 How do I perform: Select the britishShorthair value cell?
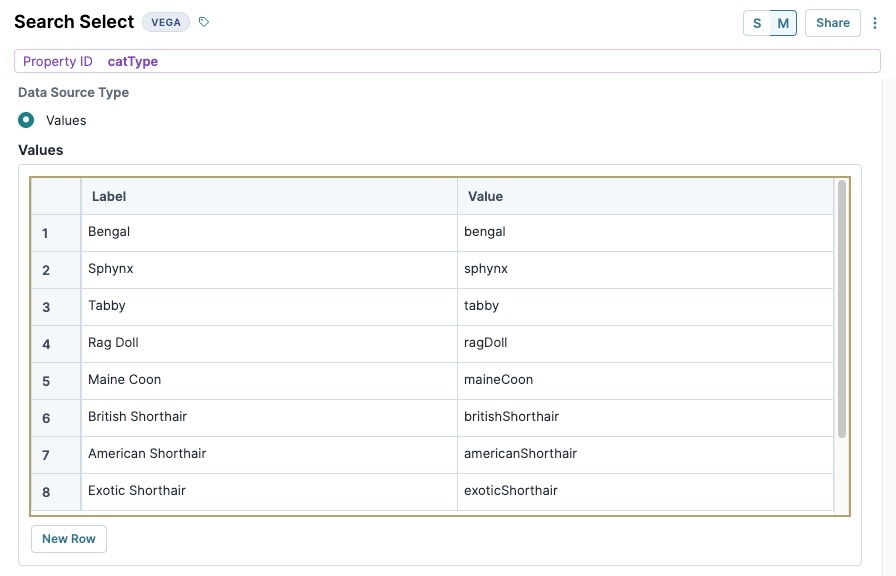pos(645,418)
